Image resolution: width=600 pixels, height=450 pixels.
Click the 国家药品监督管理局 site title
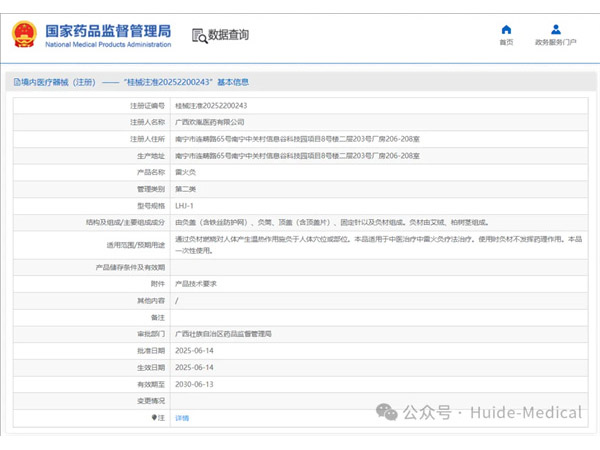tap(108, 30)
